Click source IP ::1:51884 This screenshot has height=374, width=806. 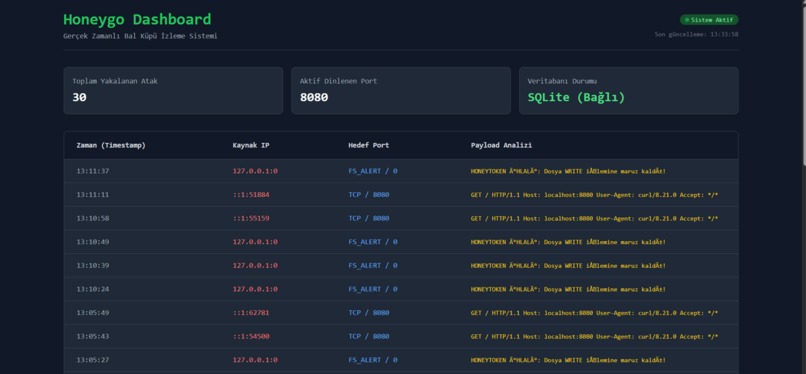[x=251, y=195]
